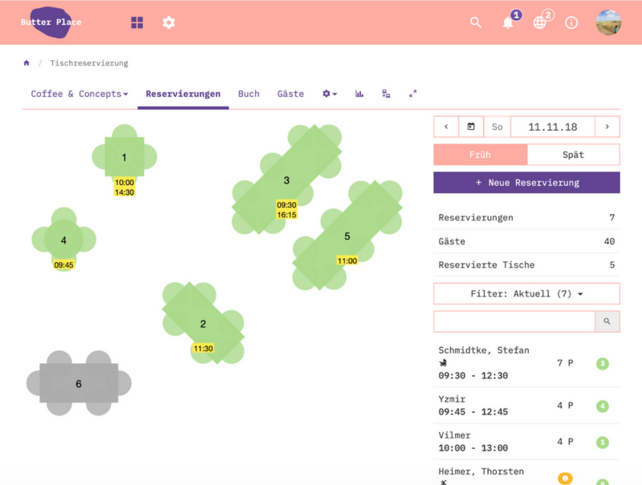Open the Filter: Aktuell (7) dropdown
This screenshot has width=642, height=485.
point(526,294)
